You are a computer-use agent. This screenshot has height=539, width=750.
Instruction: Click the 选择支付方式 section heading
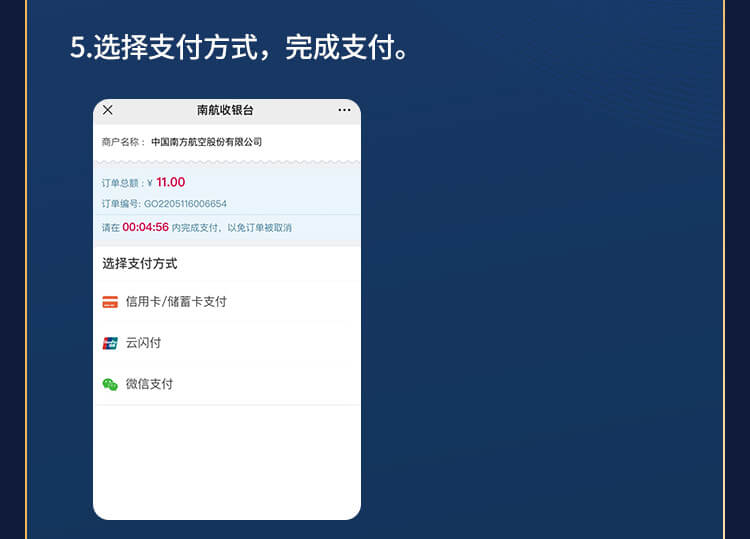click(x=140, y=264)
